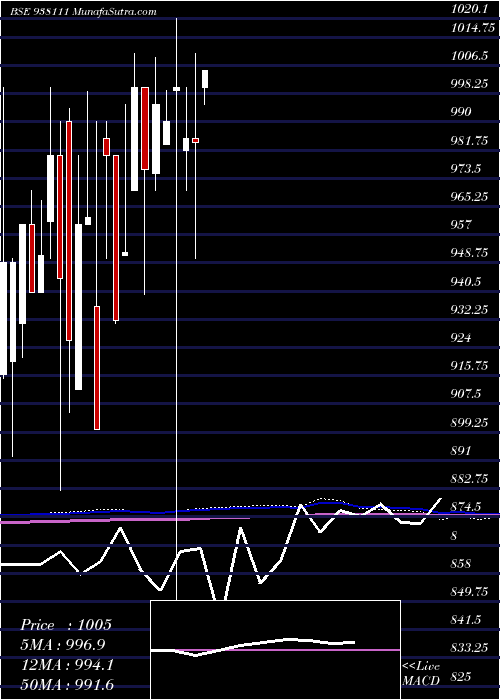Click the last white candlestick near 1005

tap(205, 79)
